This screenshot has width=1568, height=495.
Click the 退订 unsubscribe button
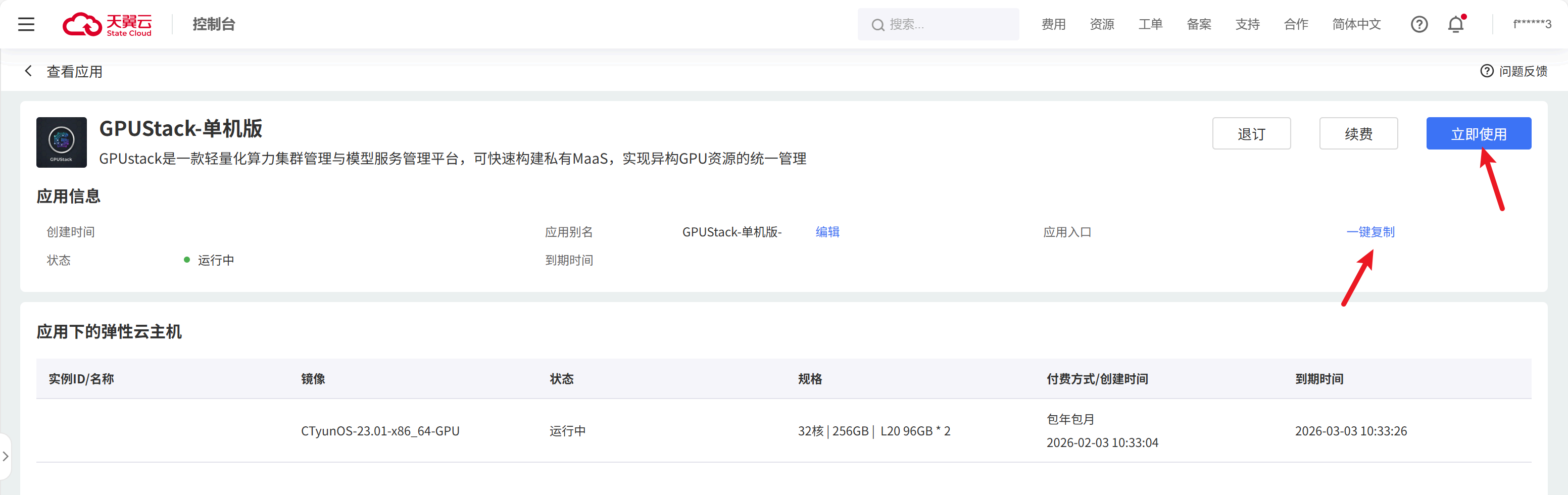click(1251, 133)
